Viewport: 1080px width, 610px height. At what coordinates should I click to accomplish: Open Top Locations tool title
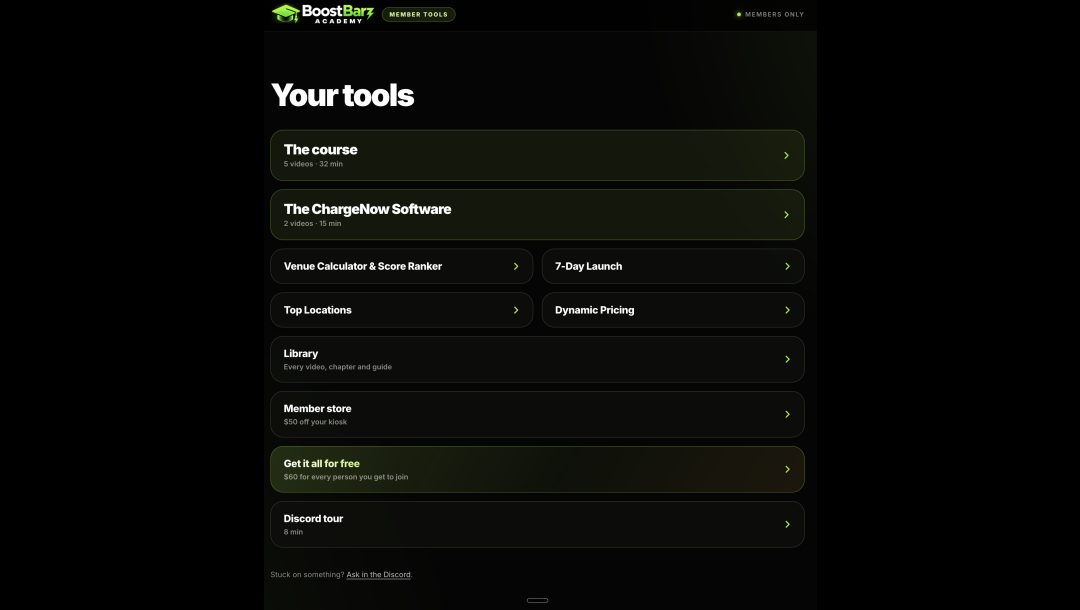click(x=318, y=311)
